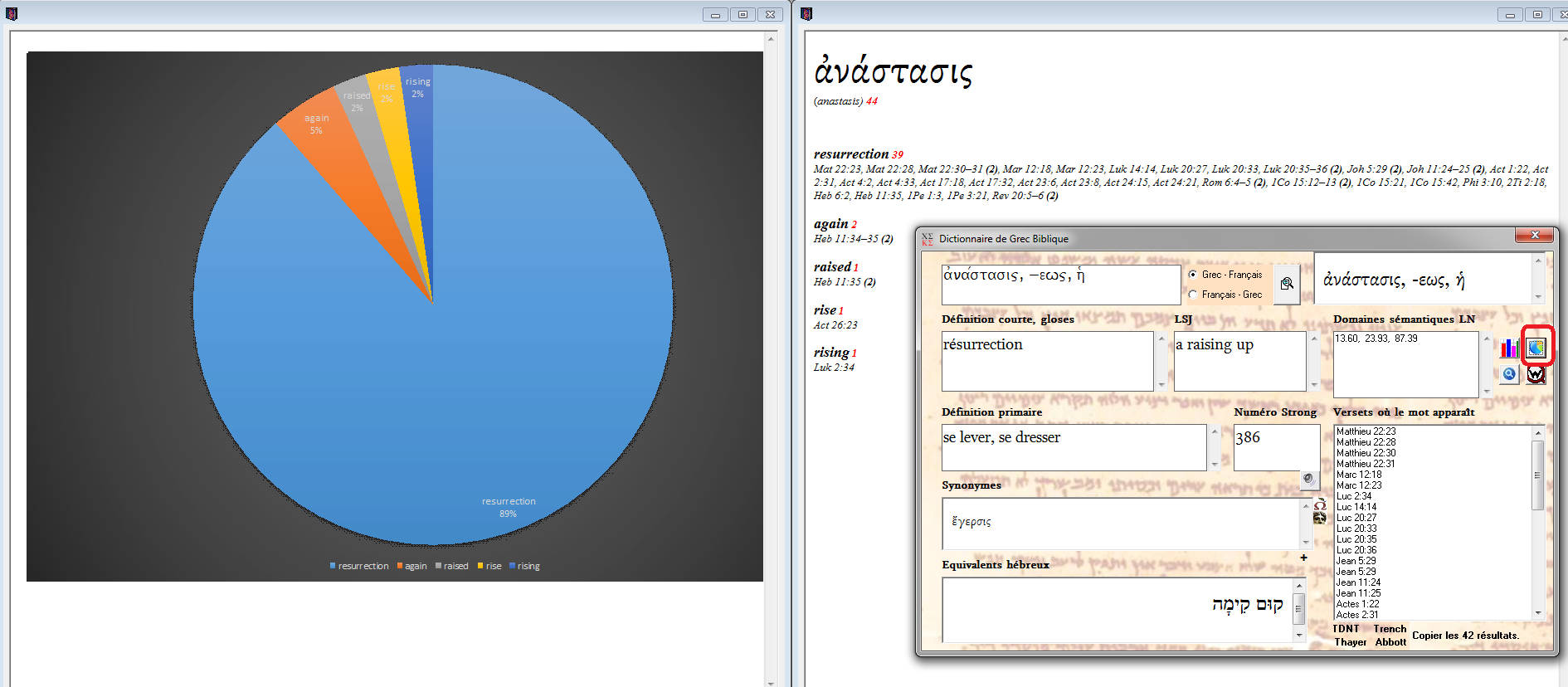
Task: Select verse Matthieu 22:31 in list
Action: coord(1366,464)
